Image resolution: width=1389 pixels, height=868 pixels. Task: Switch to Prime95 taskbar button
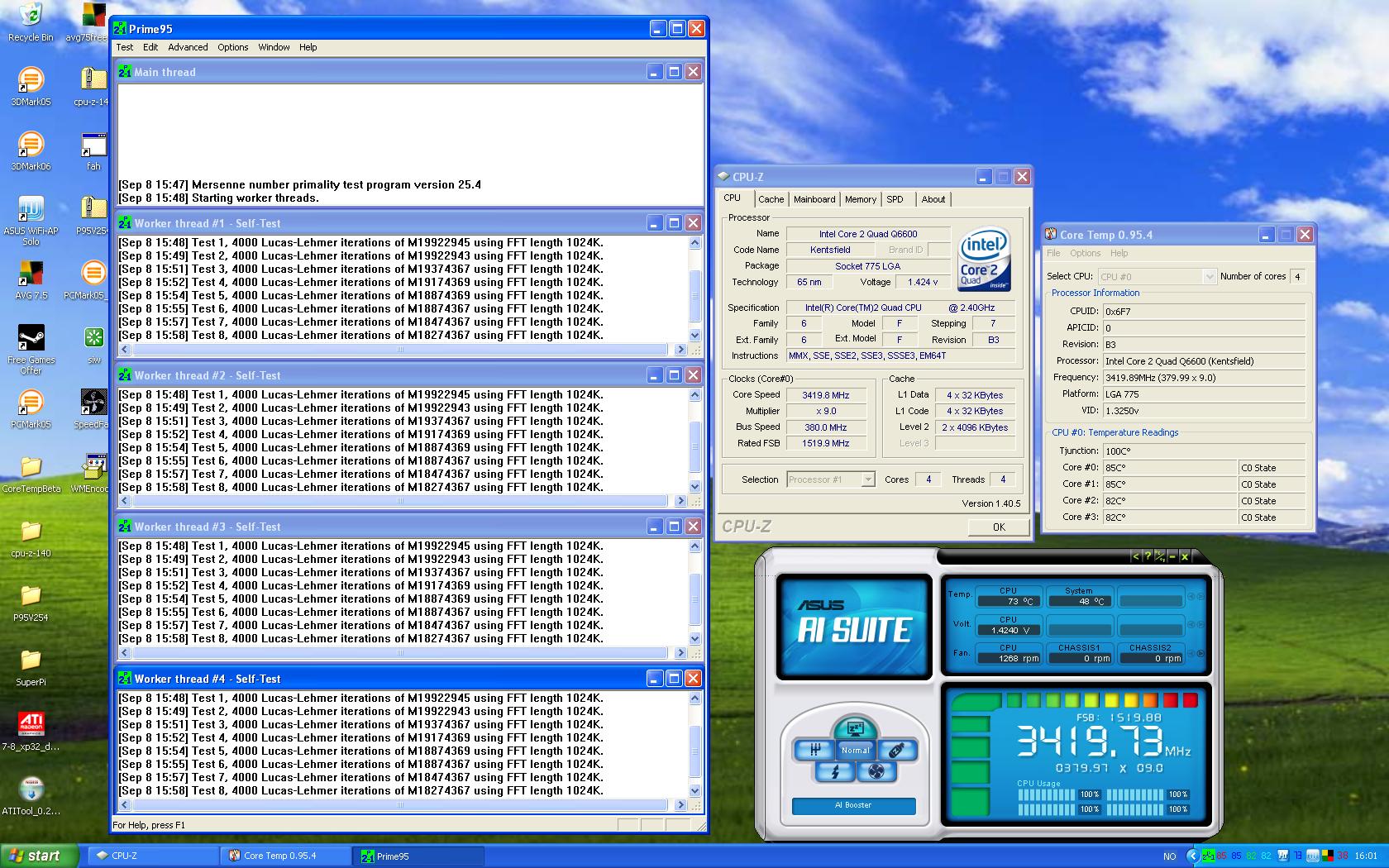pyautogui.click(x=418, y=856)
